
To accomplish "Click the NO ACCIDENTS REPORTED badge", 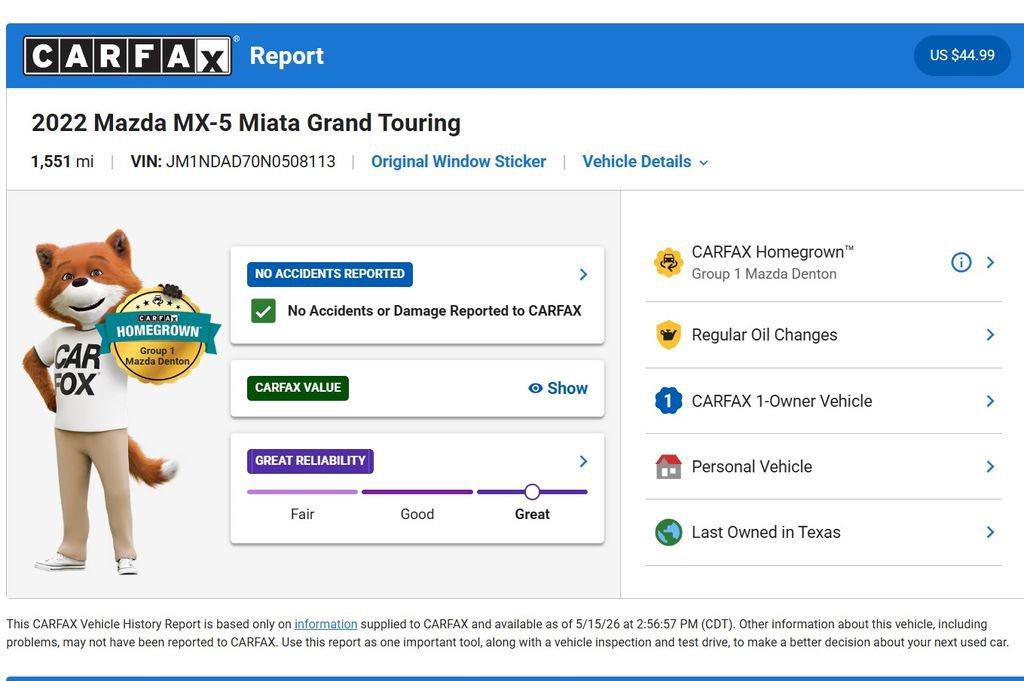I will tap(330, 274).
